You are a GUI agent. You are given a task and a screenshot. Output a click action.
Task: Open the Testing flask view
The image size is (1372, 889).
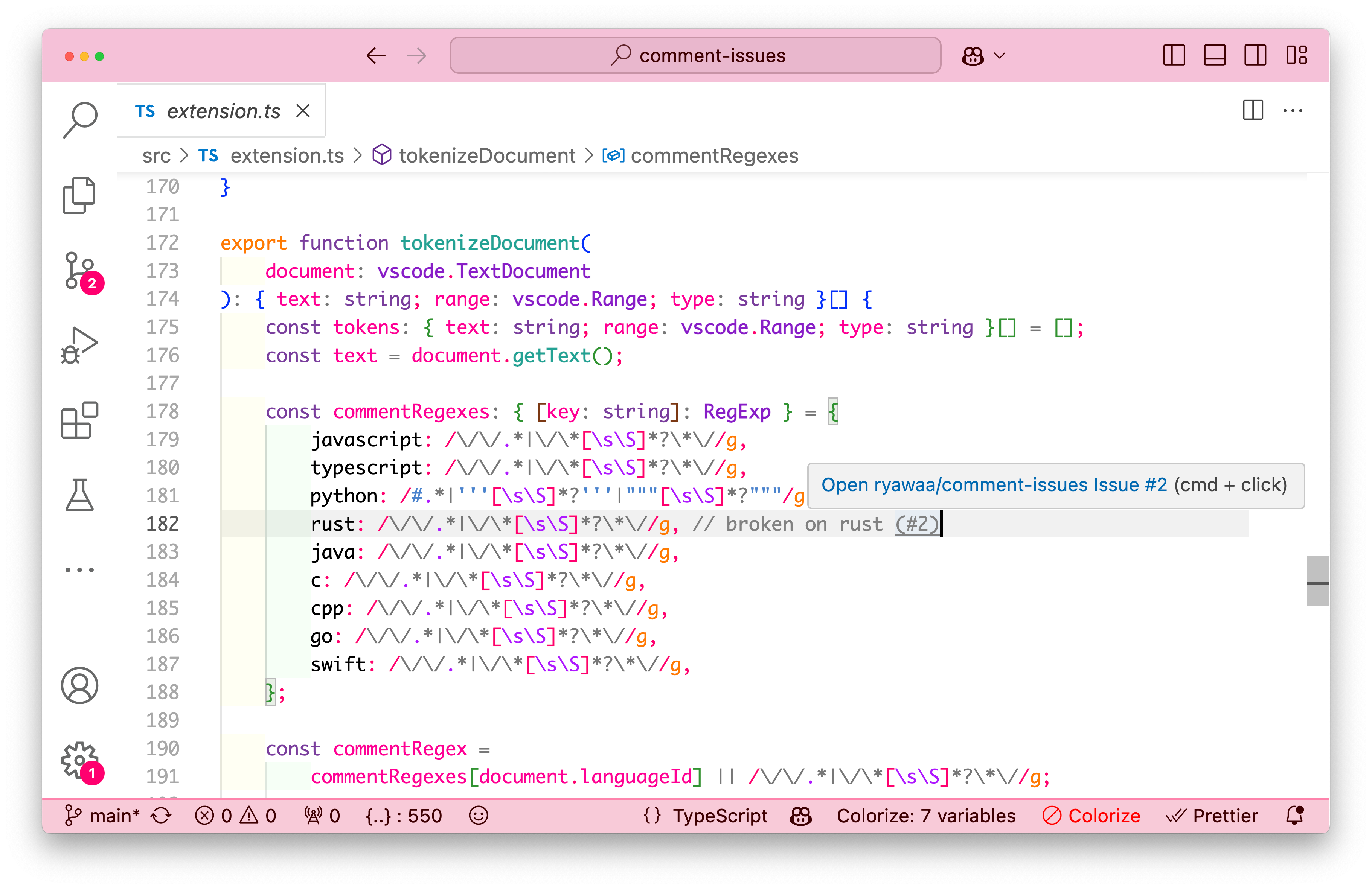click(79, 495)
